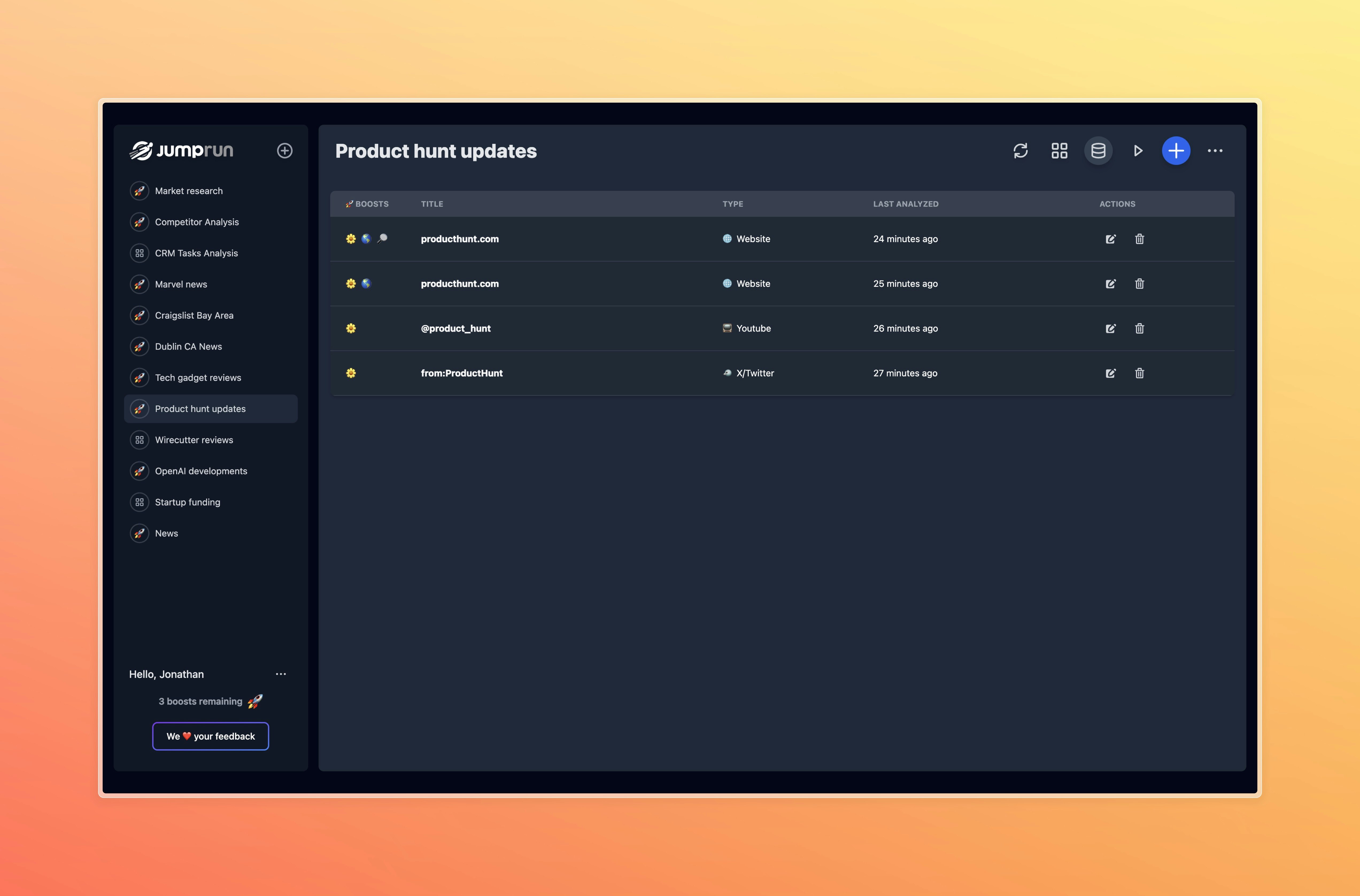Image resolution: width=1360 pixels, height=896 pixels.
Task: Click the blue plus add button
Action: 1176,151
